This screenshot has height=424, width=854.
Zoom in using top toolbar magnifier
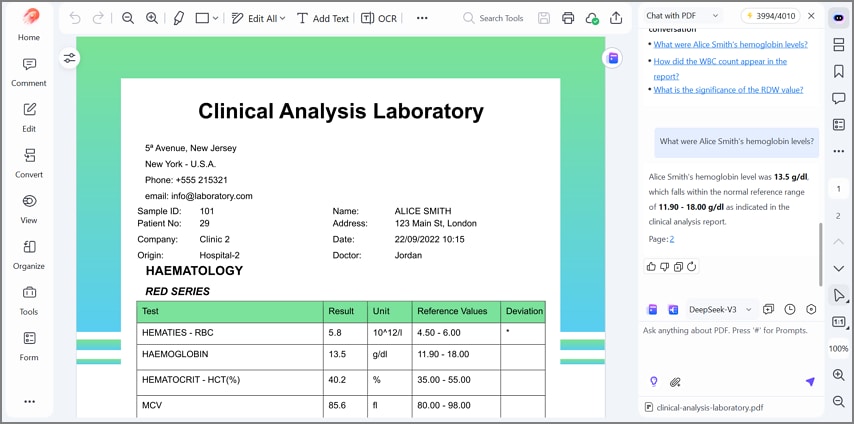152,18
